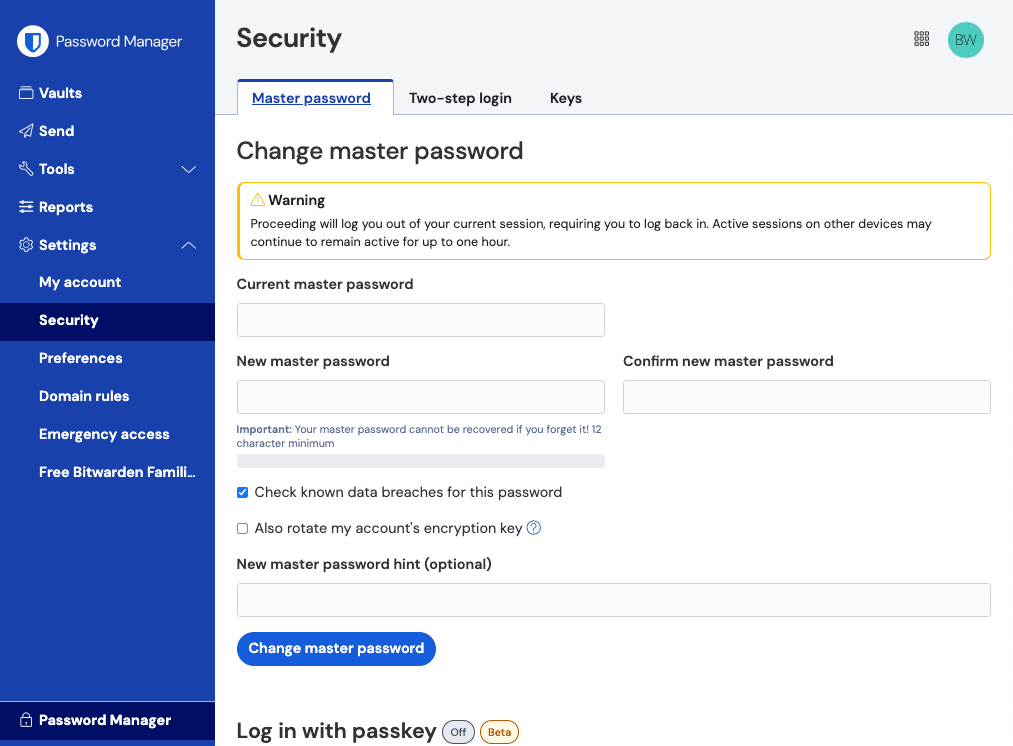
Task: Open the encryption key help tooltip icon
Action: (x=534, y=527)
